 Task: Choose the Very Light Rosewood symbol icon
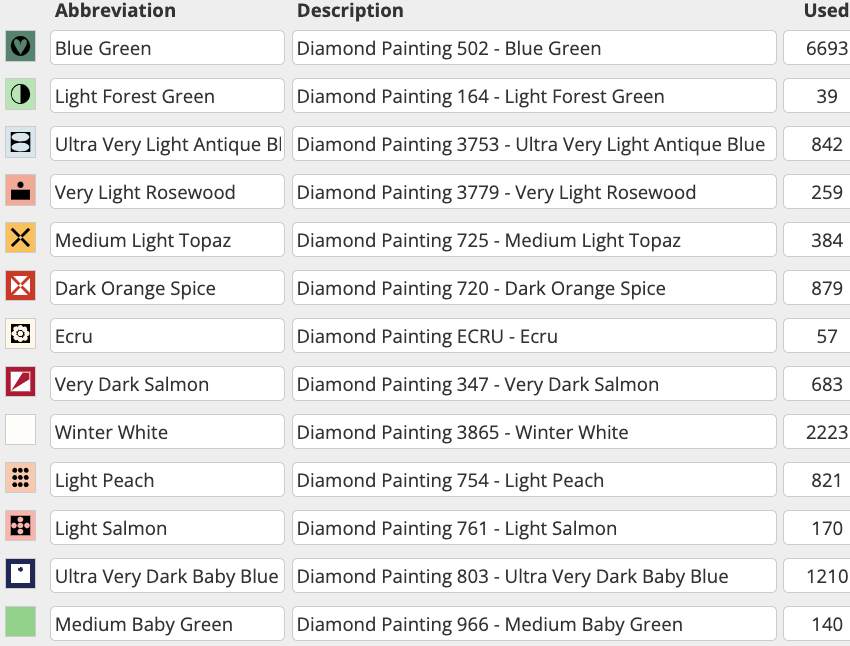point(20,191)
